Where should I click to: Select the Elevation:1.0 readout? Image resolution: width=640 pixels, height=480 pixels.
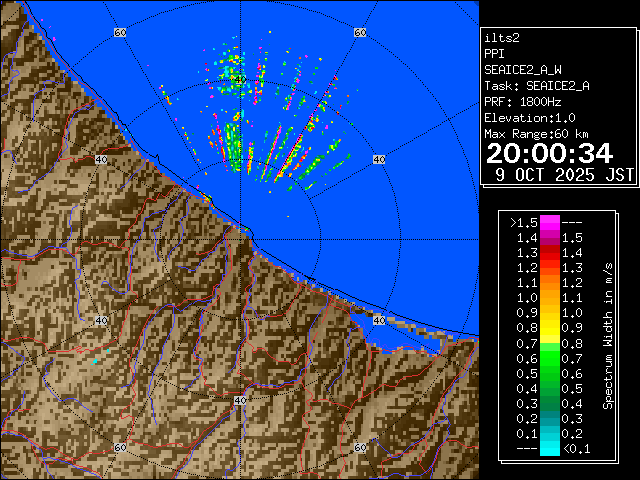point(529,117)
